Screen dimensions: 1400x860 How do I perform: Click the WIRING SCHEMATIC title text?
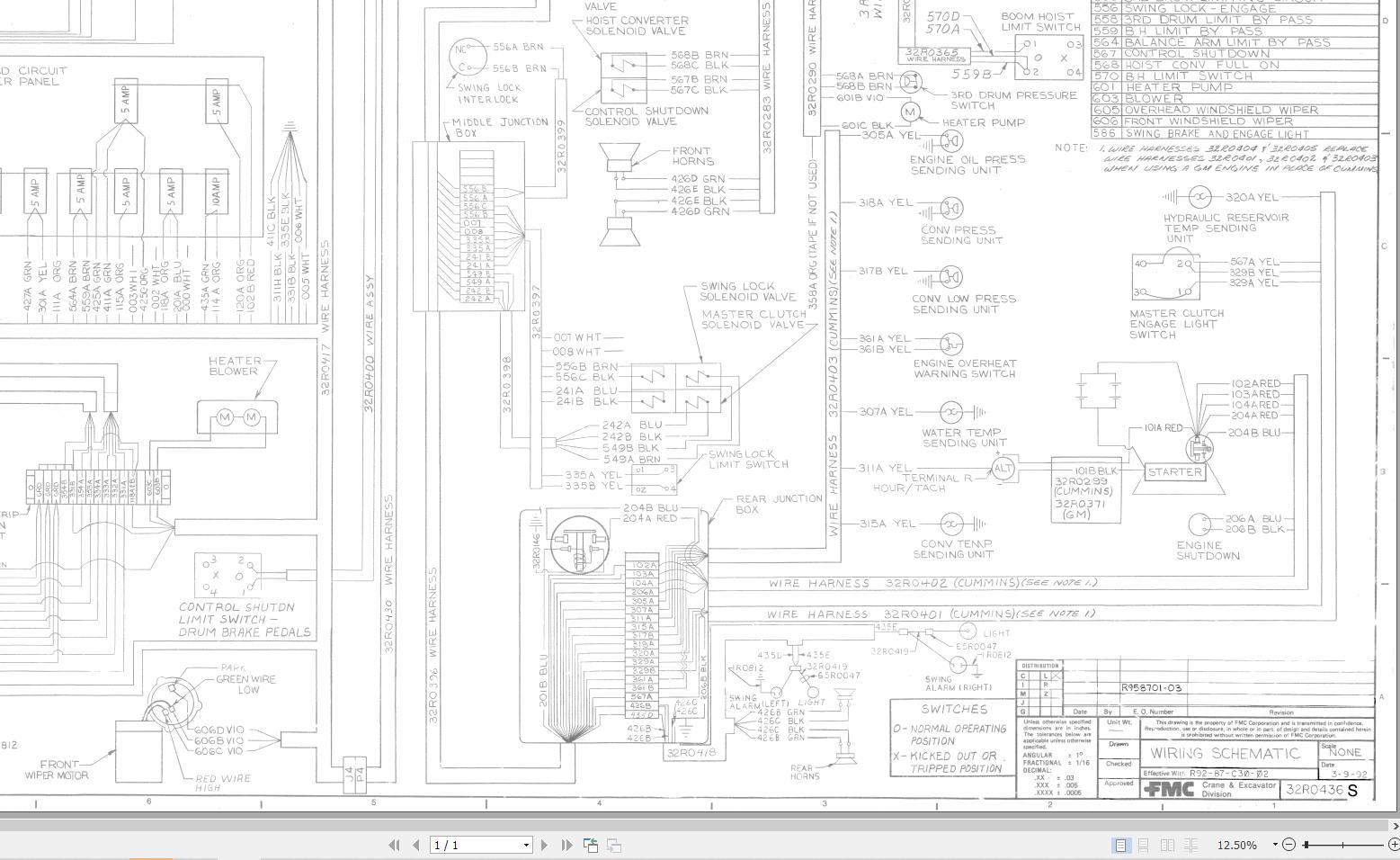tap(1225, 753)
